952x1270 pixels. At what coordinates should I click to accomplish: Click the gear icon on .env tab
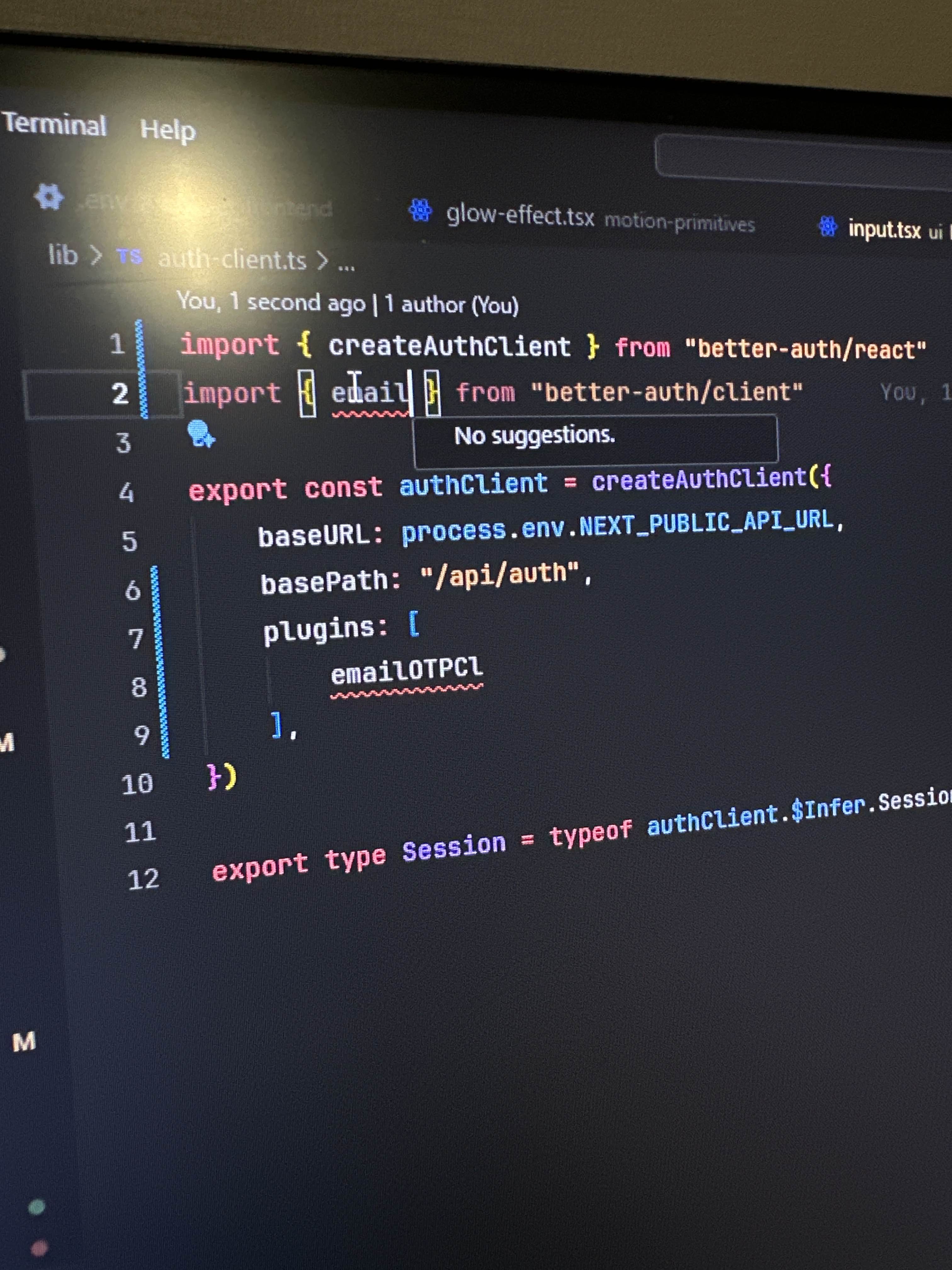coord(49,197)
